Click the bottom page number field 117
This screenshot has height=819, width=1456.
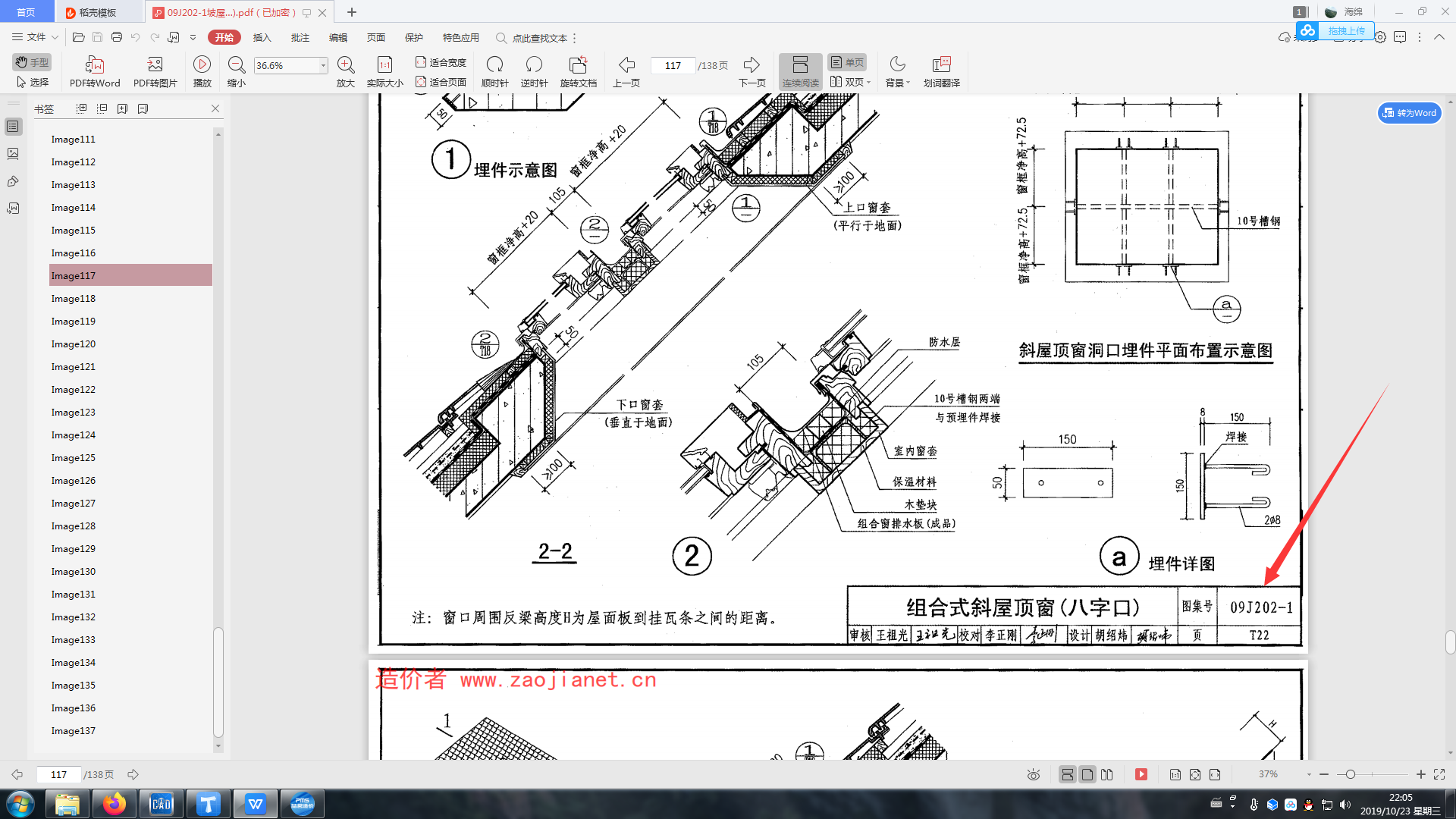click(x=59, y=774)
